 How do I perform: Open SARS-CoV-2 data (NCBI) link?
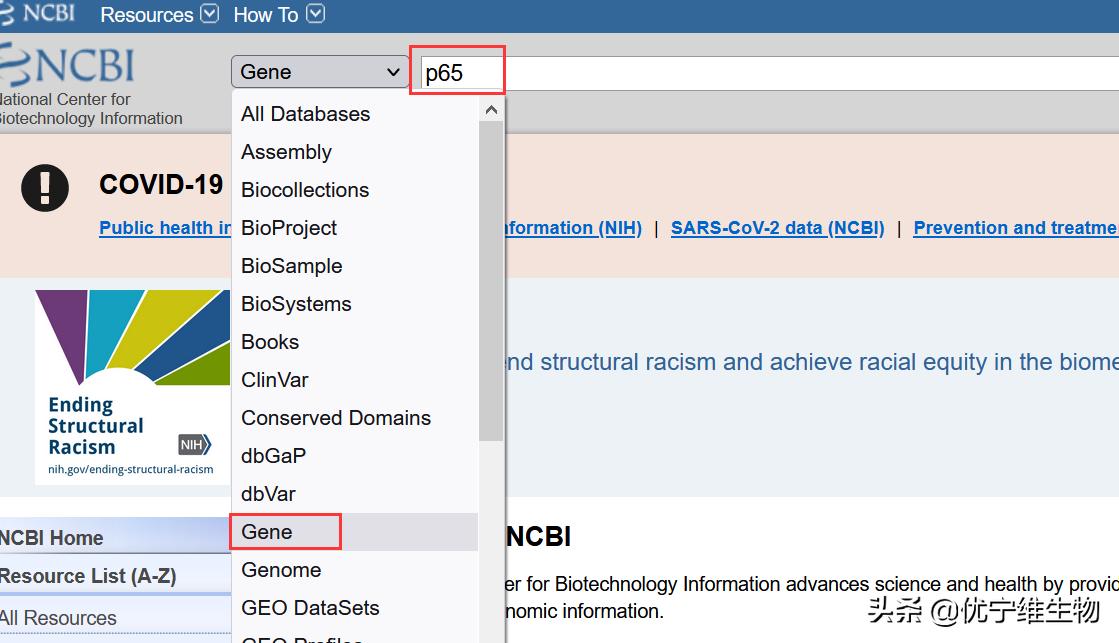tap(777, 228)
